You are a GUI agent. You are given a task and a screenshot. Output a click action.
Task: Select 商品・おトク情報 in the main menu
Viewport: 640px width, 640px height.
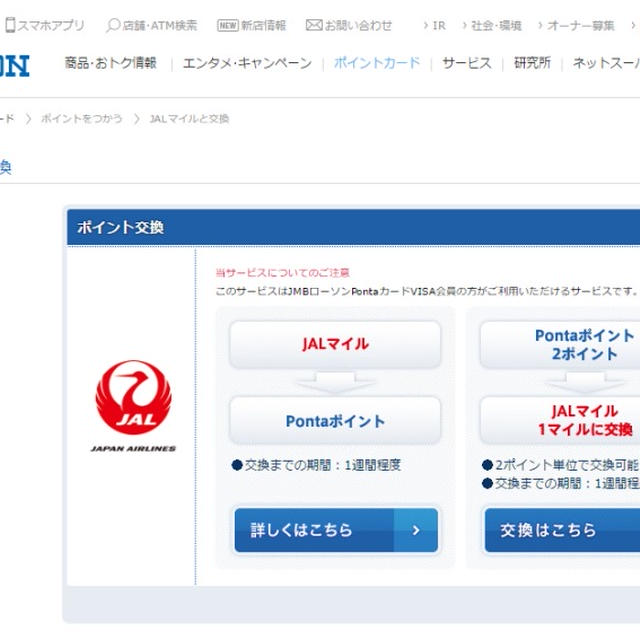(111, 63)
